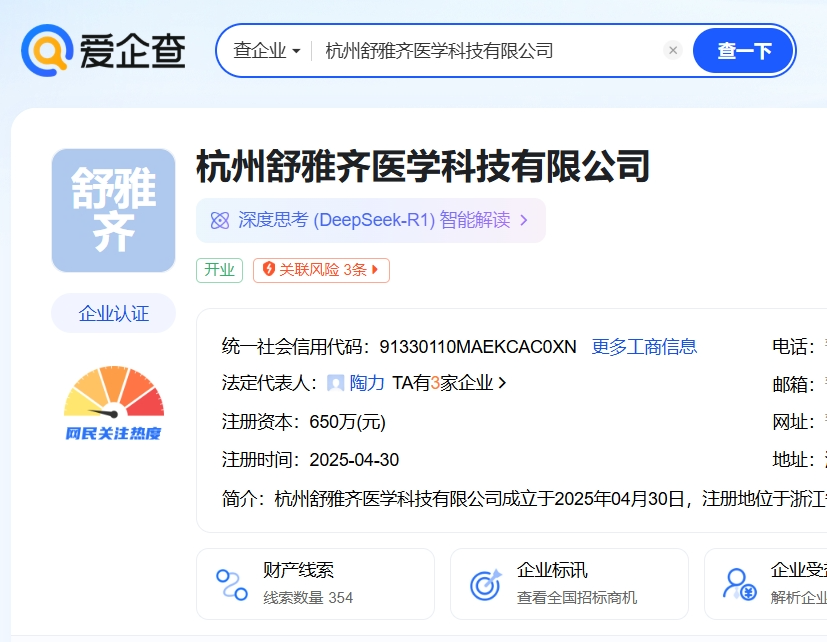Open legal representative 陶力's profile
Screen dimensions: 827x642
367,382
